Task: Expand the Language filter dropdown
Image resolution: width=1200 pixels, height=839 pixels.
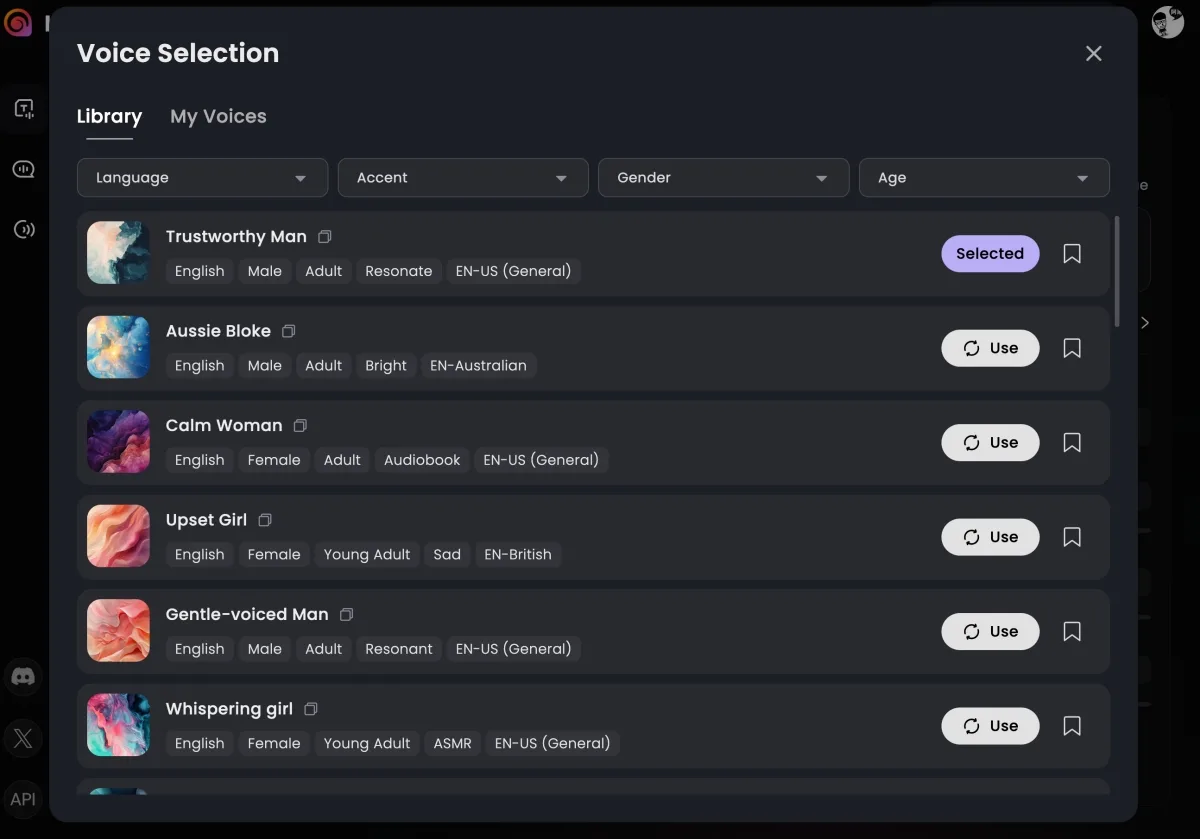Action: coord(202,178)
